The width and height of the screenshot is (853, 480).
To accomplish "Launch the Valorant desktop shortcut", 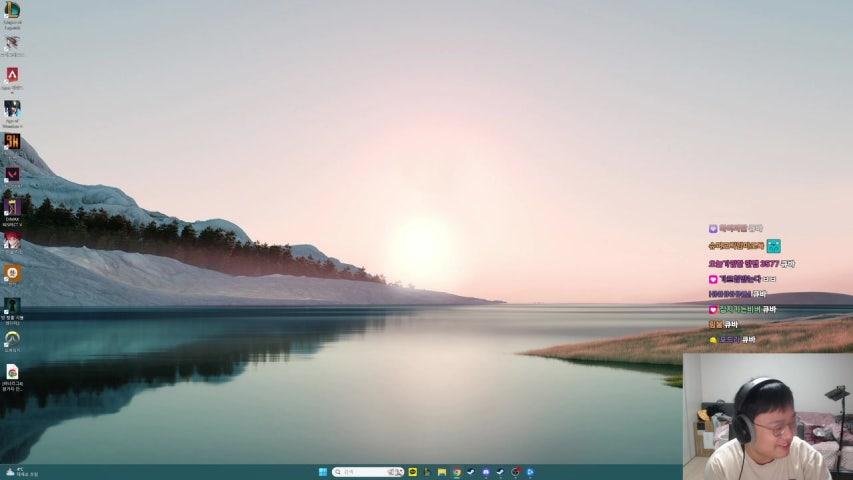I will click(12, 174).
